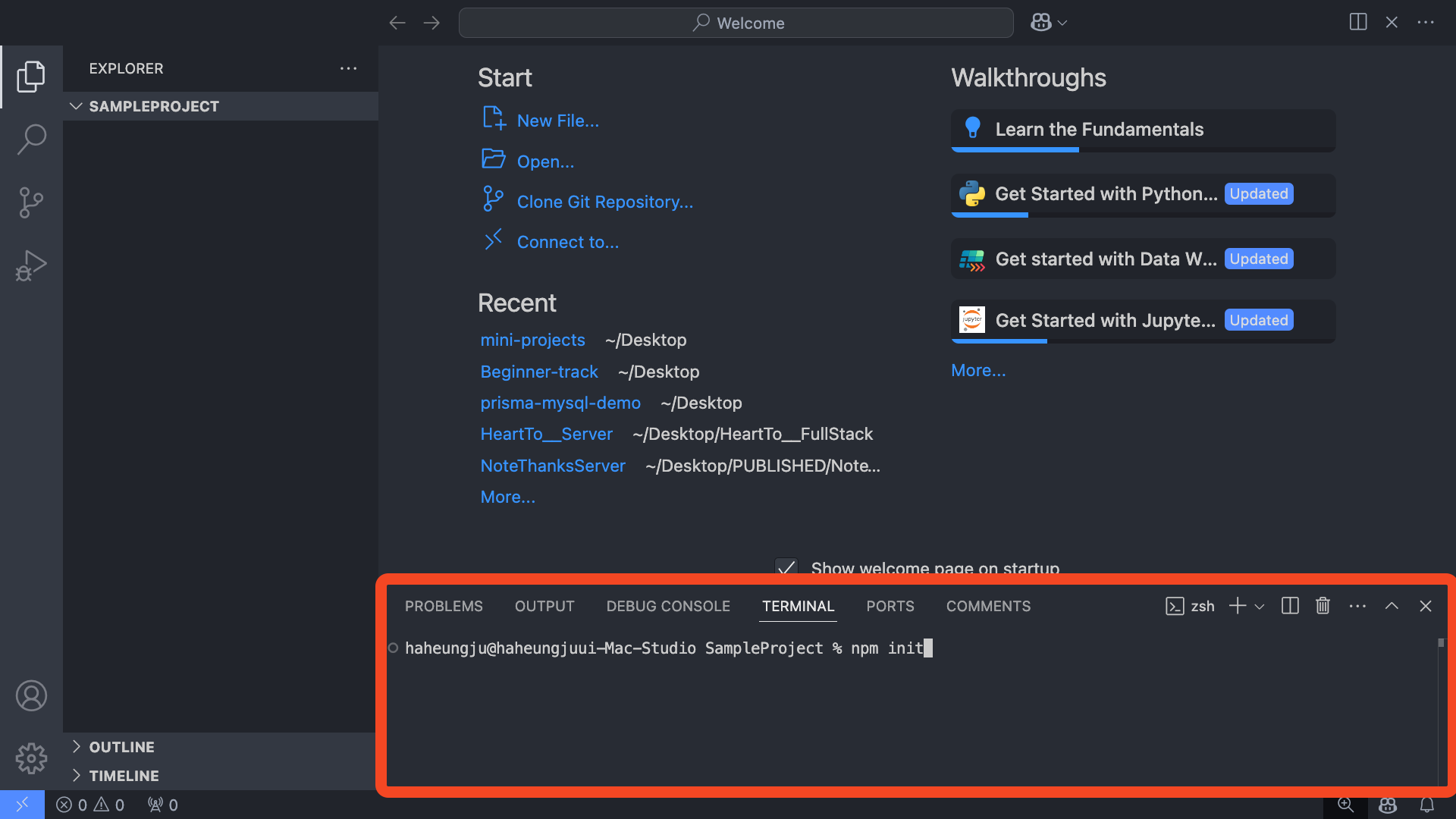Open the Search view in activity bar
The image size is (1456, 819).
click(x=31, y=140)
